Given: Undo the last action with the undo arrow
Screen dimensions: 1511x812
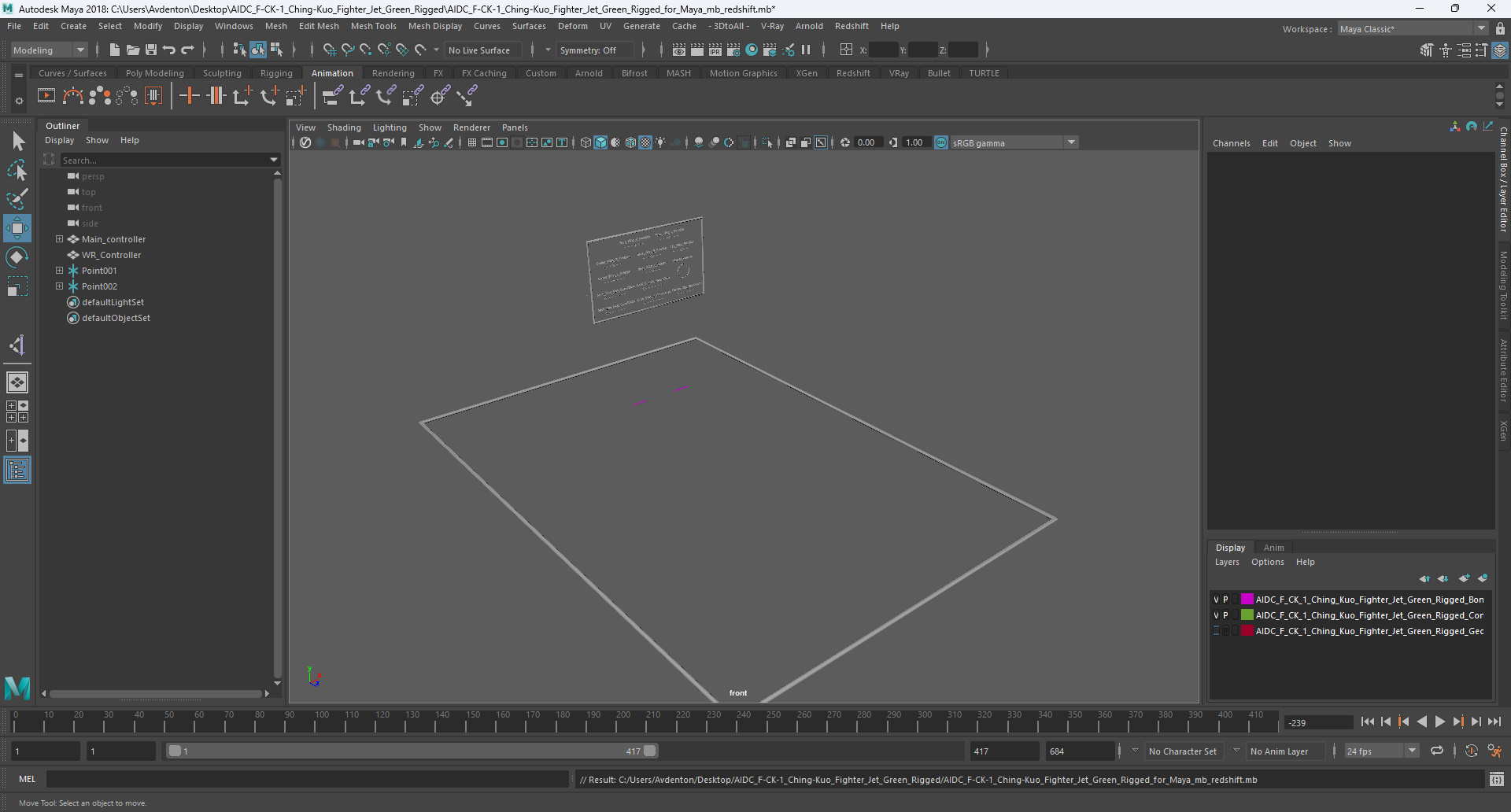Looking at the screenshot, I should tap(169, 50).
